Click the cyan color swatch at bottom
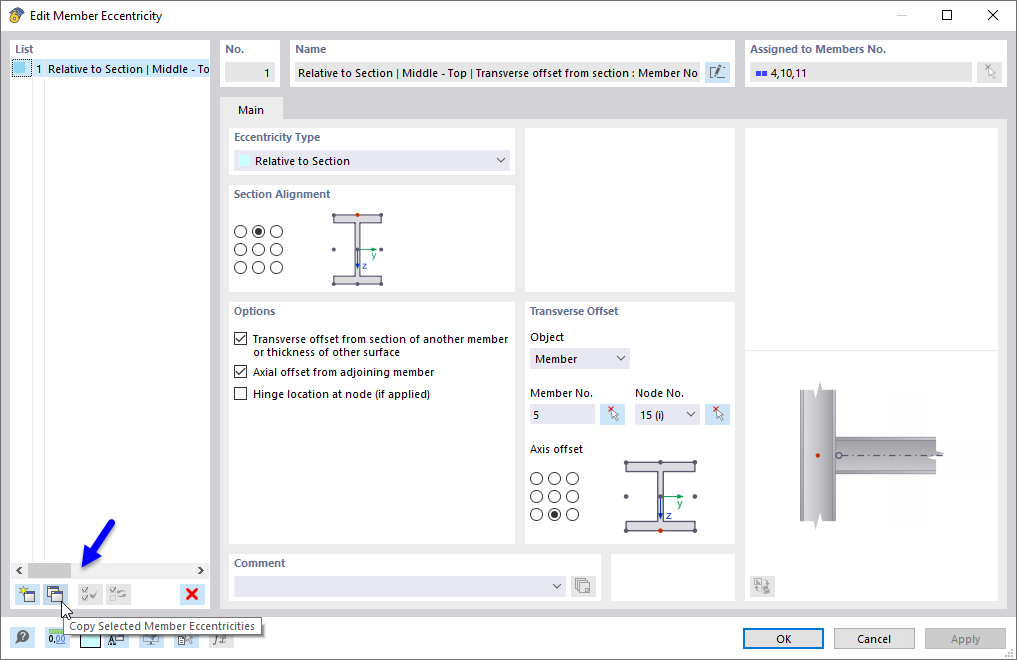The width and height of the screenshot is (1017, 660). pos(90,638)
